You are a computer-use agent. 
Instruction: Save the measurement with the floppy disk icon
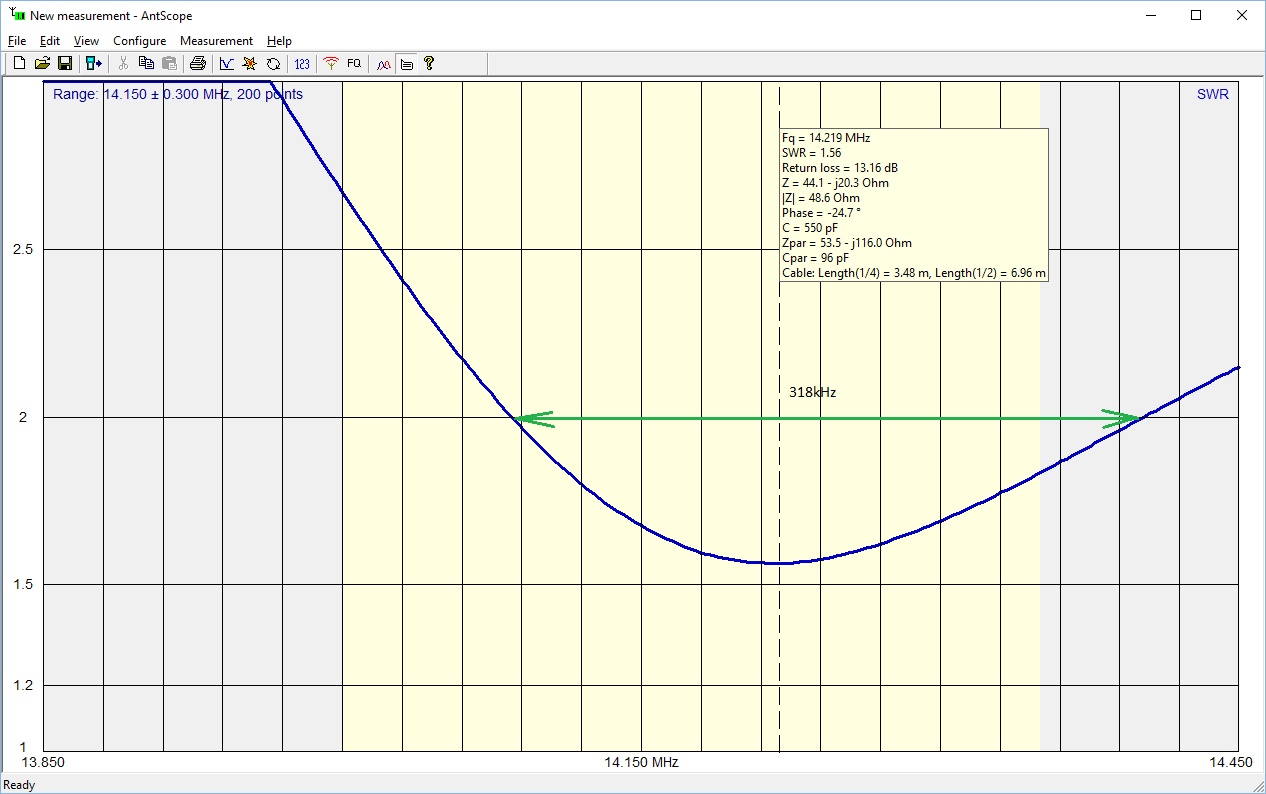pos(64,64)
